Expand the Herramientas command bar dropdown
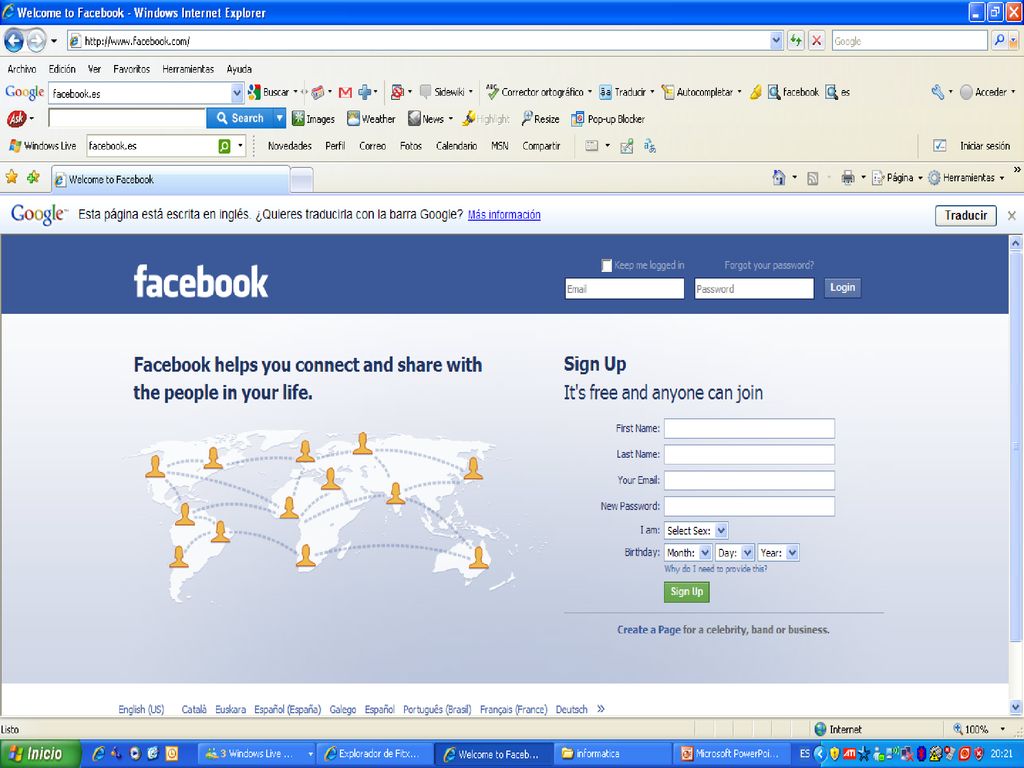Viewport: 1024px width, 768px height. tap(1002, 178)
